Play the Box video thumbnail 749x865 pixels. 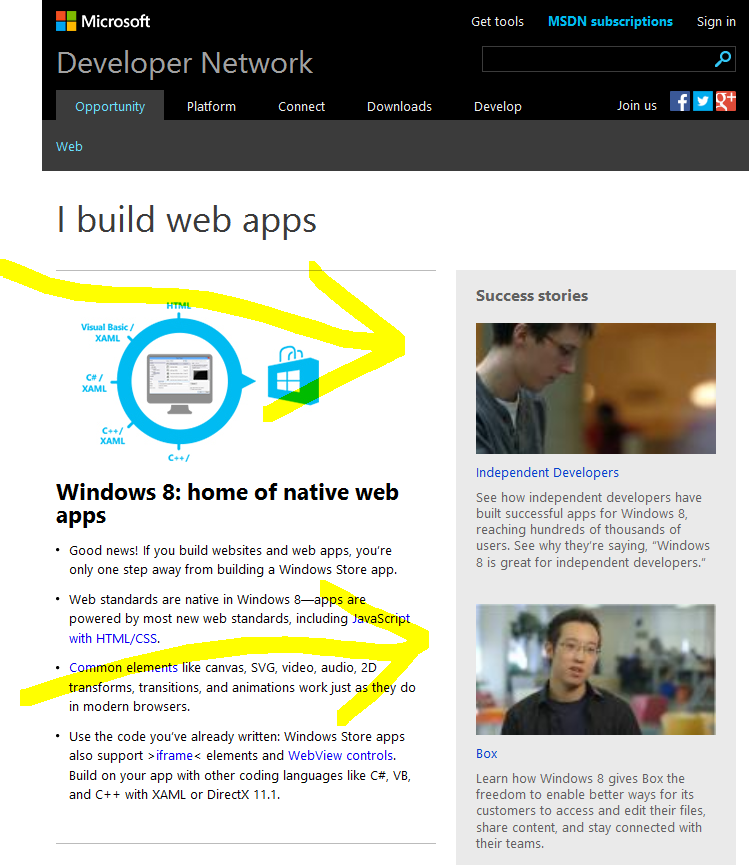pyautogui.click(x=596, y=669)
